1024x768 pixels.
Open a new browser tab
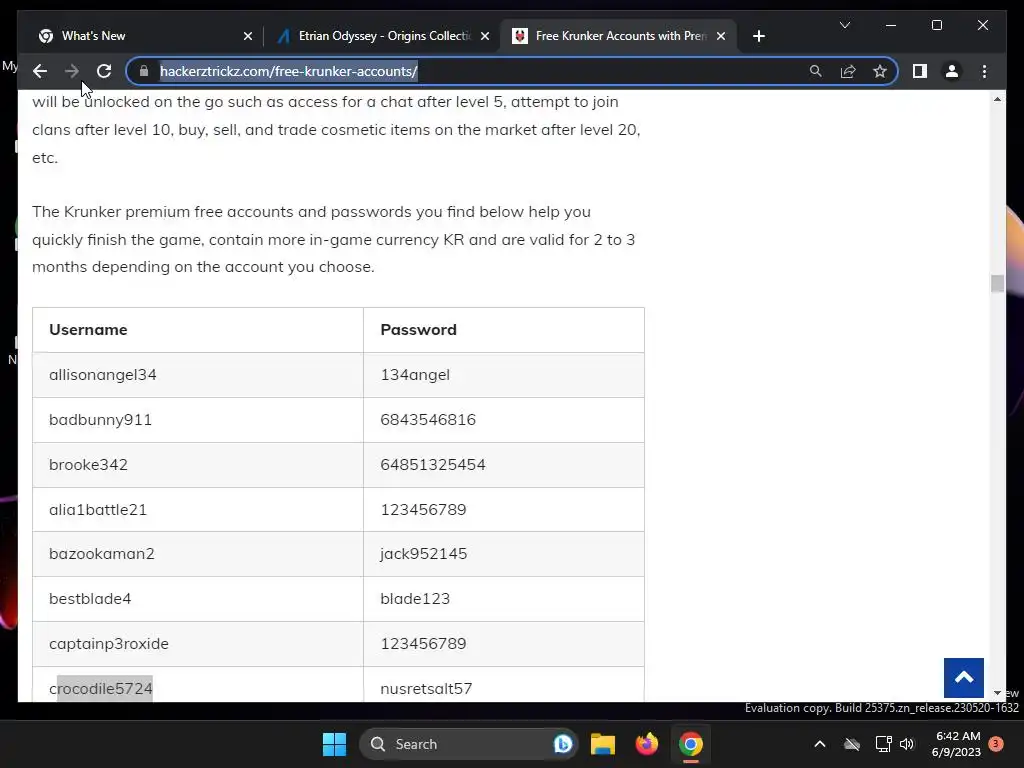pyautogui.click(x=758, y=36)
